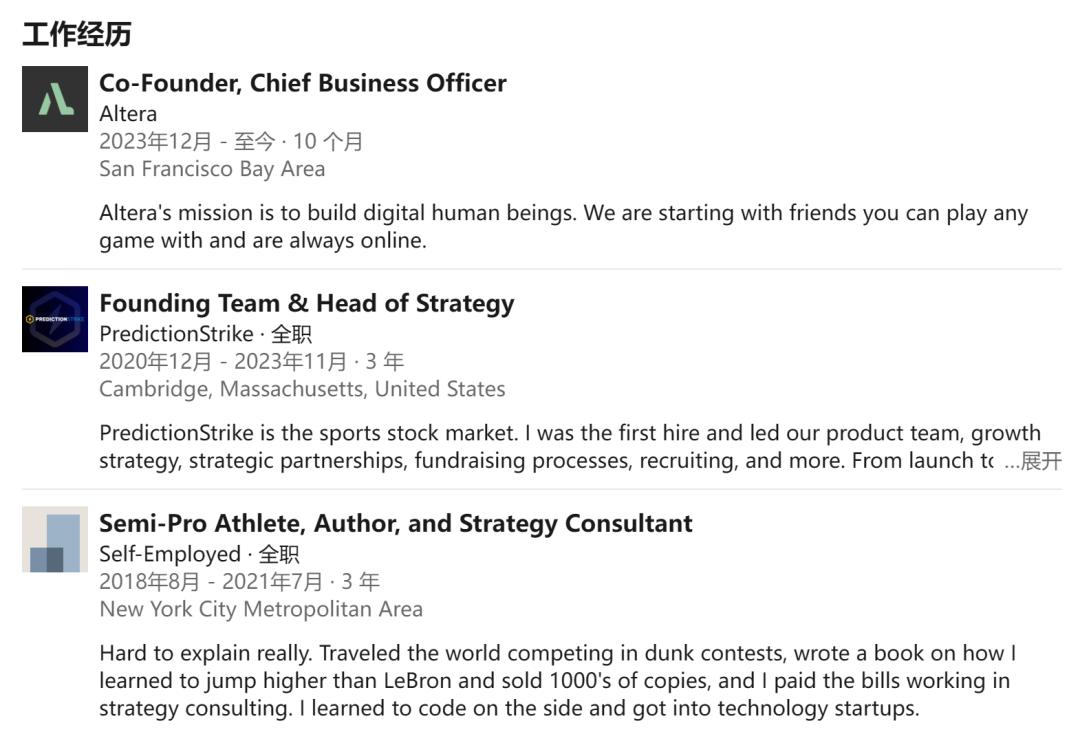Open the PredictionStrike · 全职 company line
The width and height of the screenshot is (1080, 743).
tap(205, 334)
